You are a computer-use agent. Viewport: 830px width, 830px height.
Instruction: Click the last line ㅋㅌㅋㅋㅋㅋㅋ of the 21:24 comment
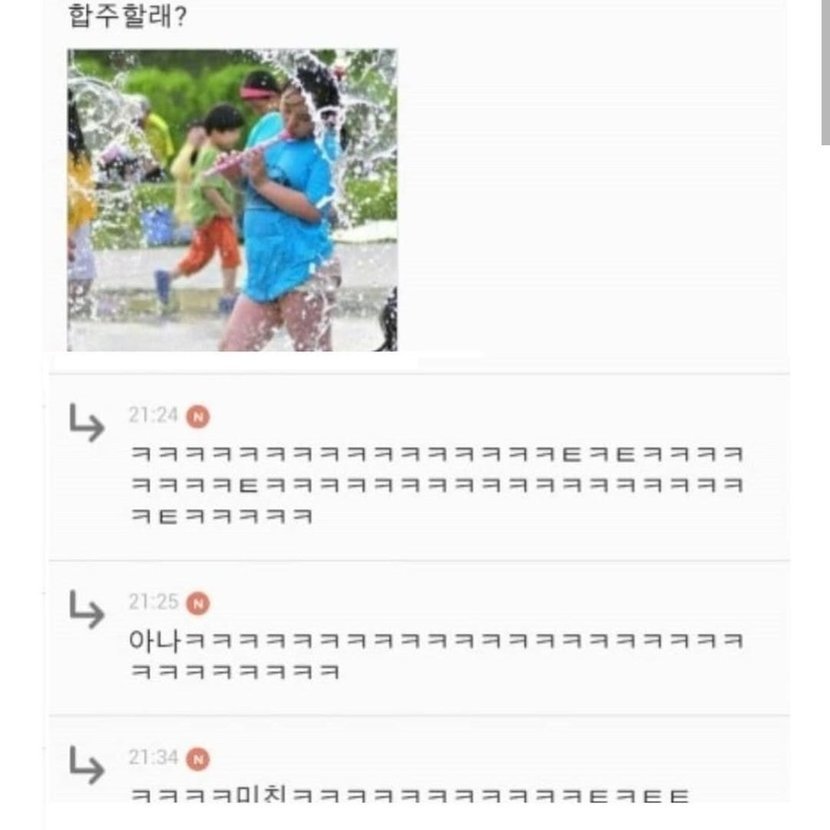[x=221, y=516]
